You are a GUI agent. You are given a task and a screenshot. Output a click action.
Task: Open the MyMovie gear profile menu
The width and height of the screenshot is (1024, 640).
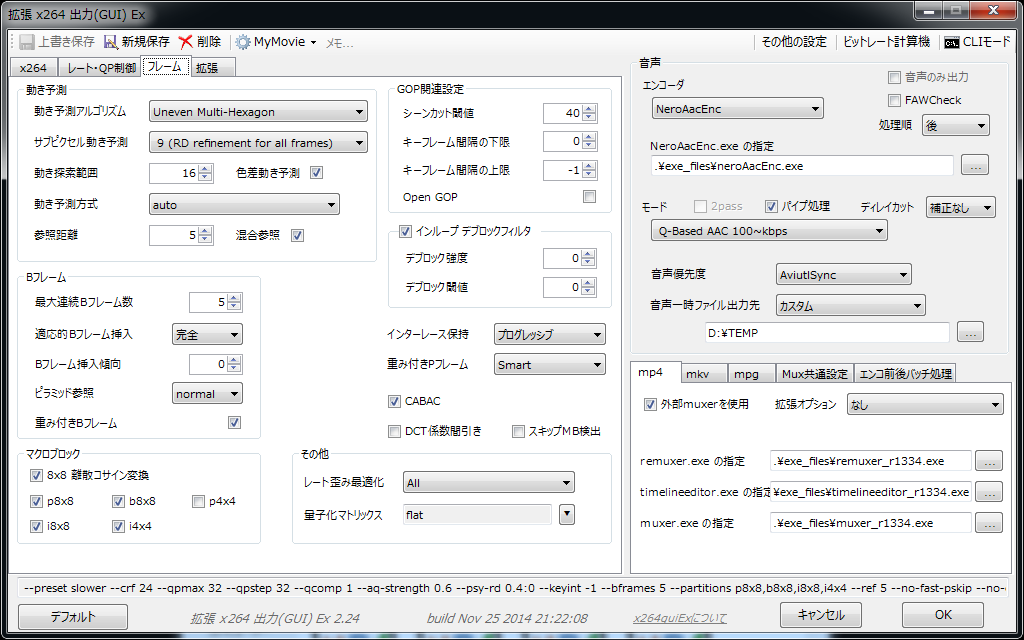pyautogui.click(x=276, y=42)
